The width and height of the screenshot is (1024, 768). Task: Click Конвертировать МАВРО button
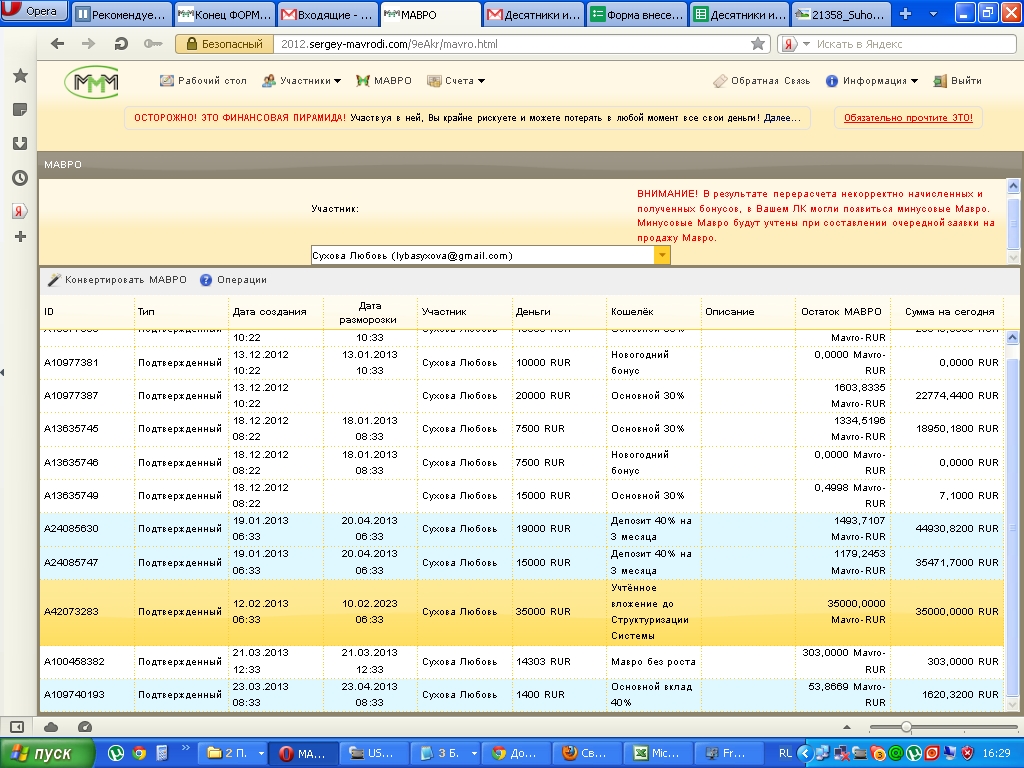click(x=117, y=280)
